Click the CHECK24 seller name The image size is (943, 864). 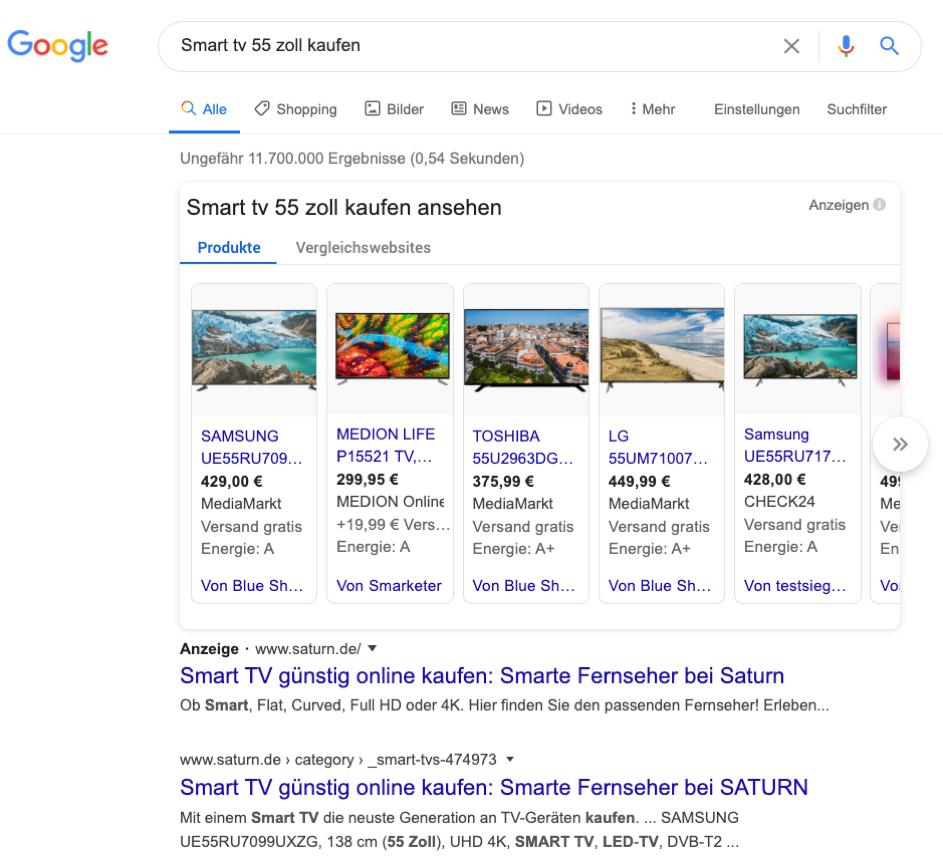tap(779, 502)
